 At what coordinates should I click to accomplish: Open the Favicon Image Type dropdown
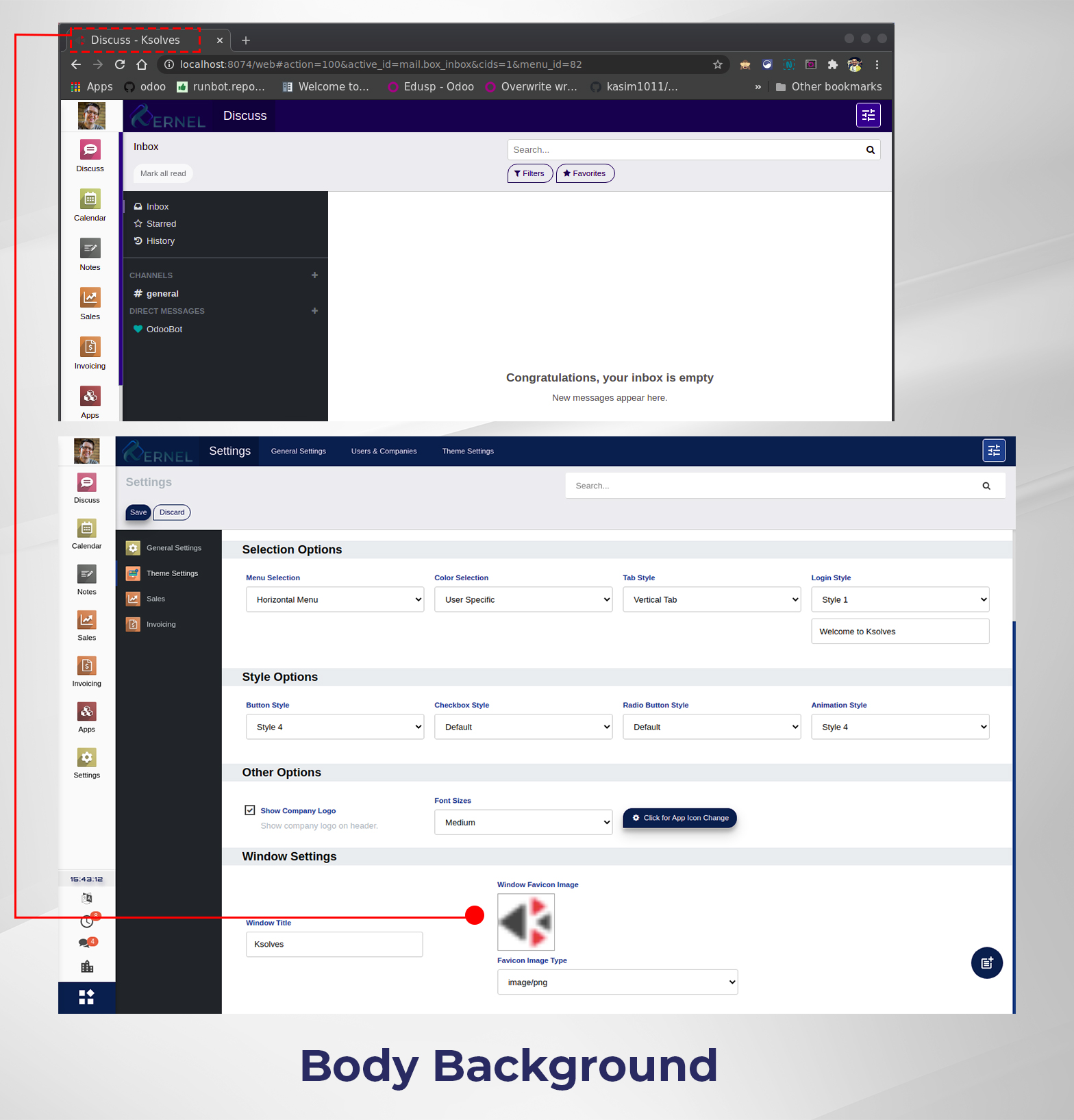click(x=617, y=982)
